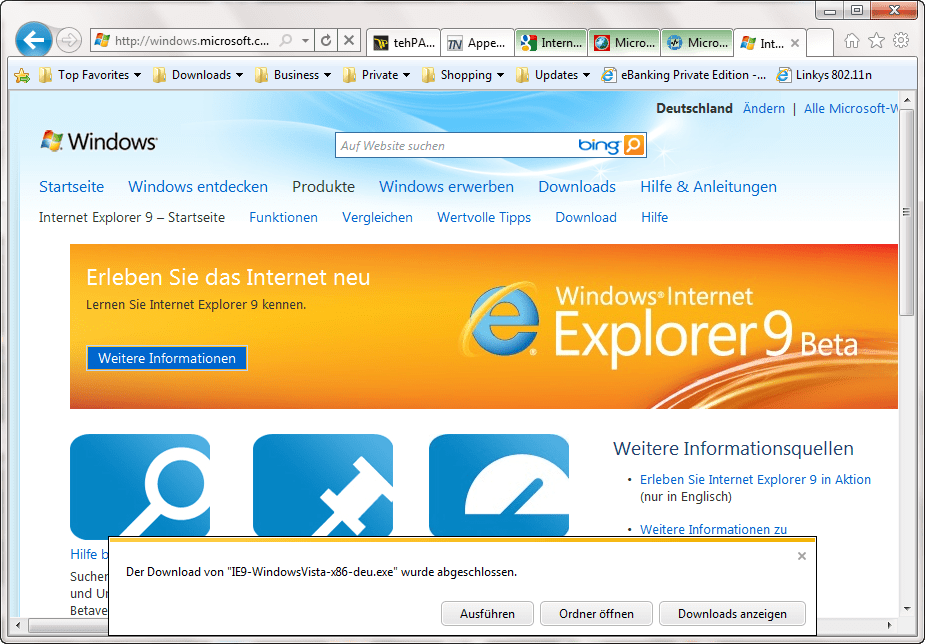Expand the Top Favorites folder
925x644 pixels.
click(90, 75)
